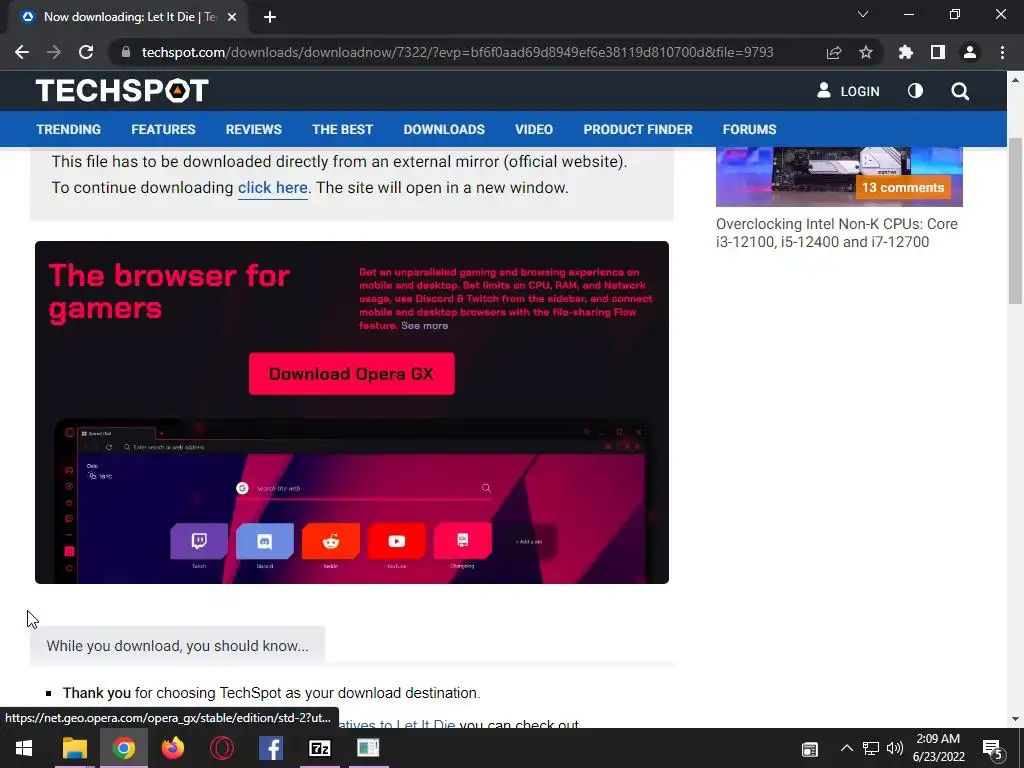
Task: Open File Explorer from the taskbar
Action: [x=74, y=748]
